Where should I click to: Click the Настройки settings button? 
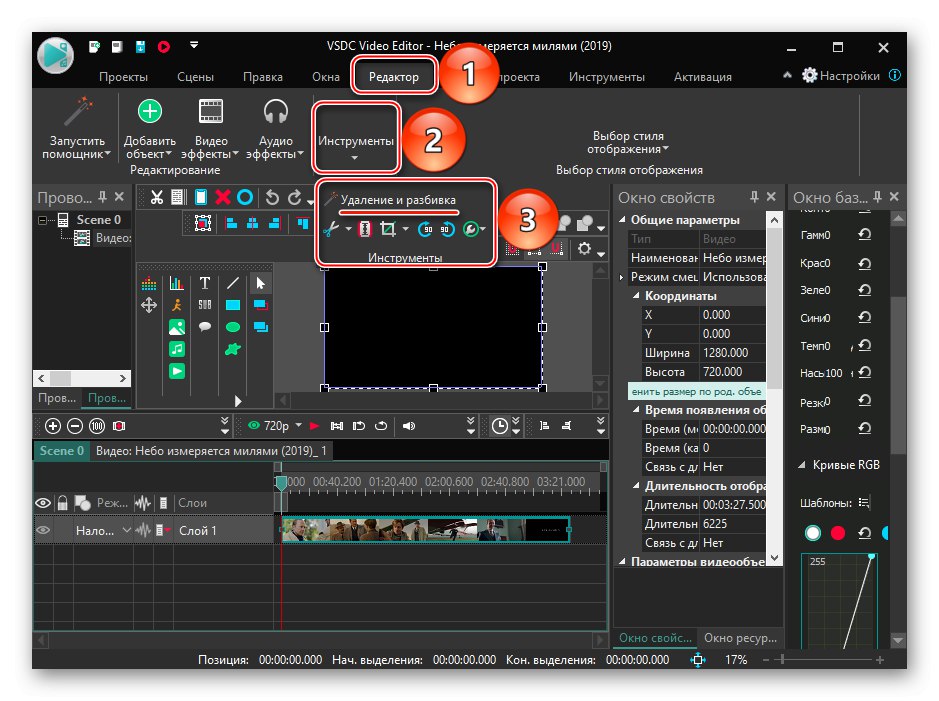[x=840, y=76]
